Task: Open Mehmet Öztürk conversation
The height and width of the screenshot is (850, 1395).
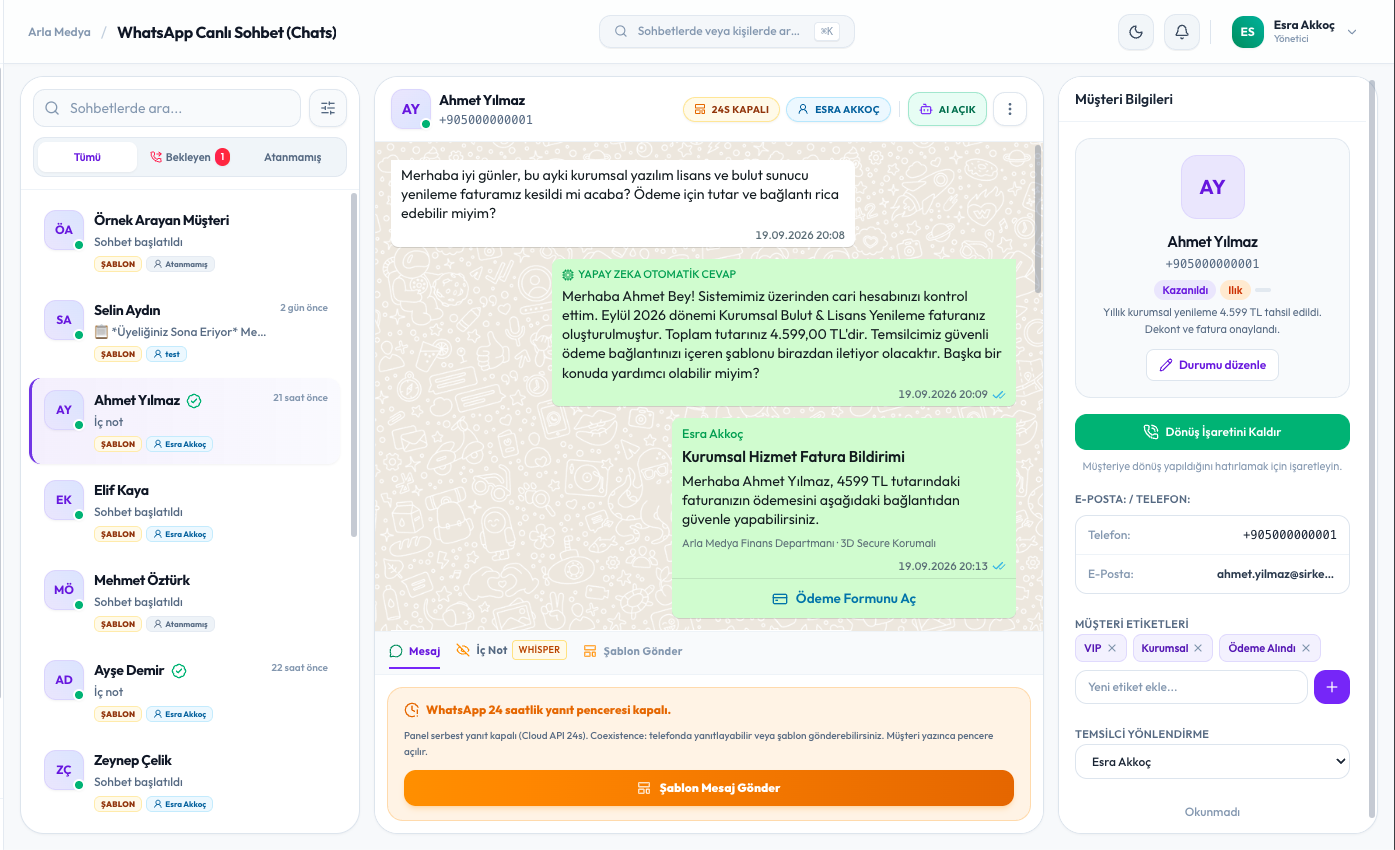Action: click(x=186, y=601)
